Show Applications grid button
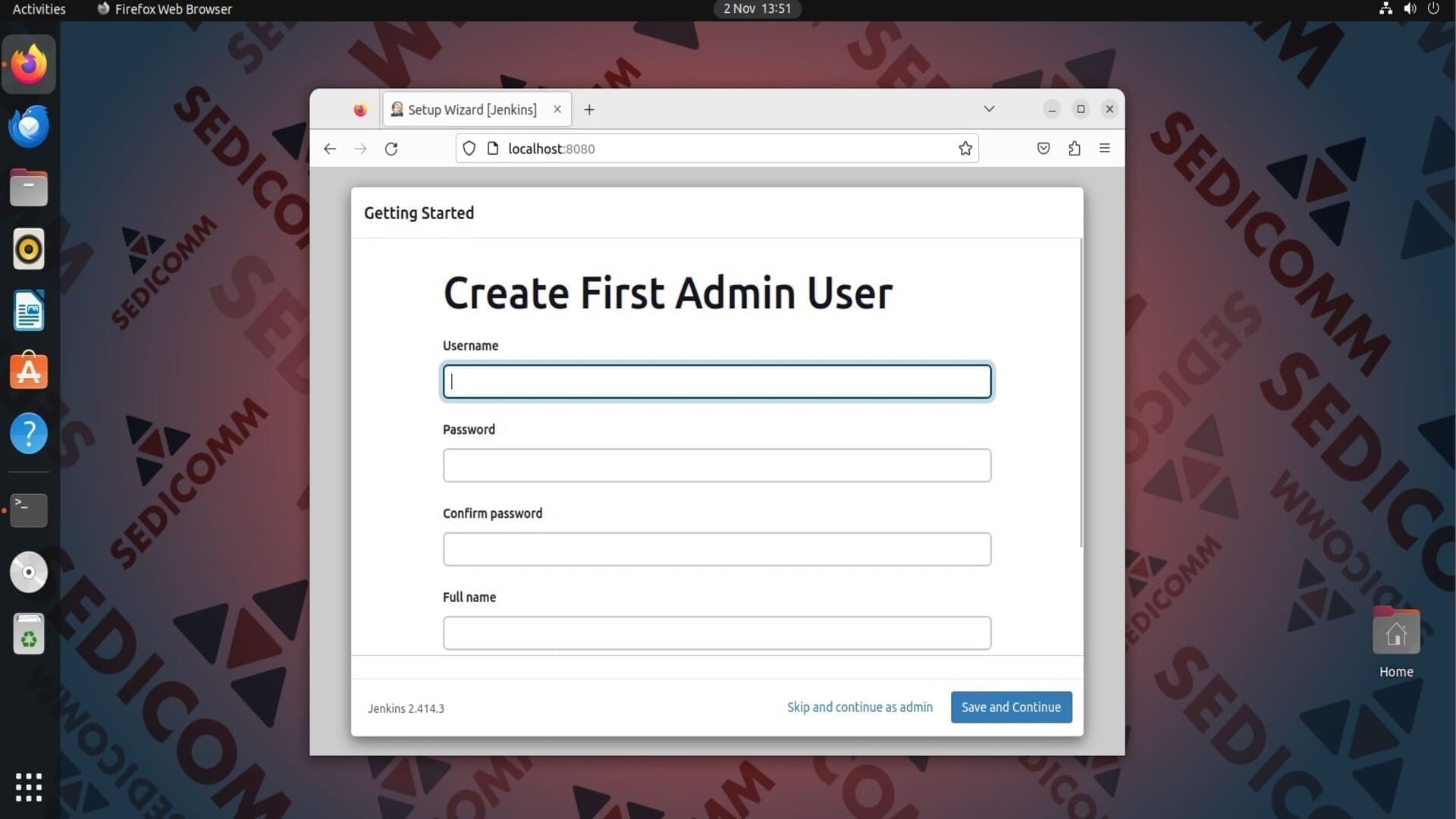1456x819 pixels. click(29, 787)
